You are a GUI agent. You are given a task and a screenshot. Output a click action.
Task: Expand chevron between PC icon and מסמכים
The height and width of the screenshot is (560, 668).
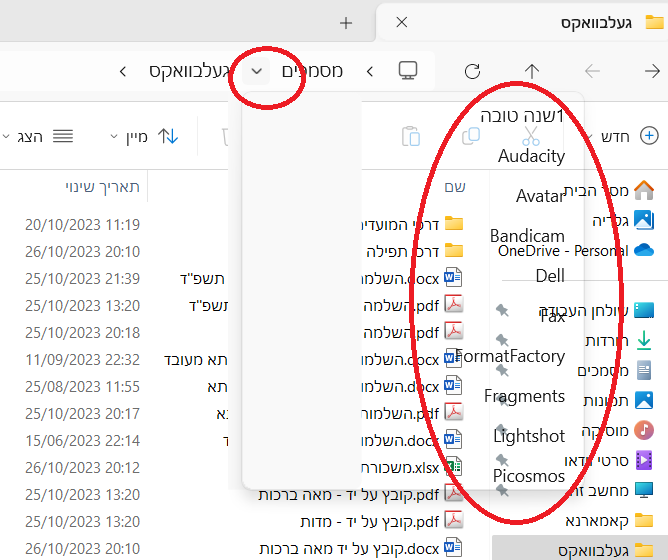click(370, 71)
